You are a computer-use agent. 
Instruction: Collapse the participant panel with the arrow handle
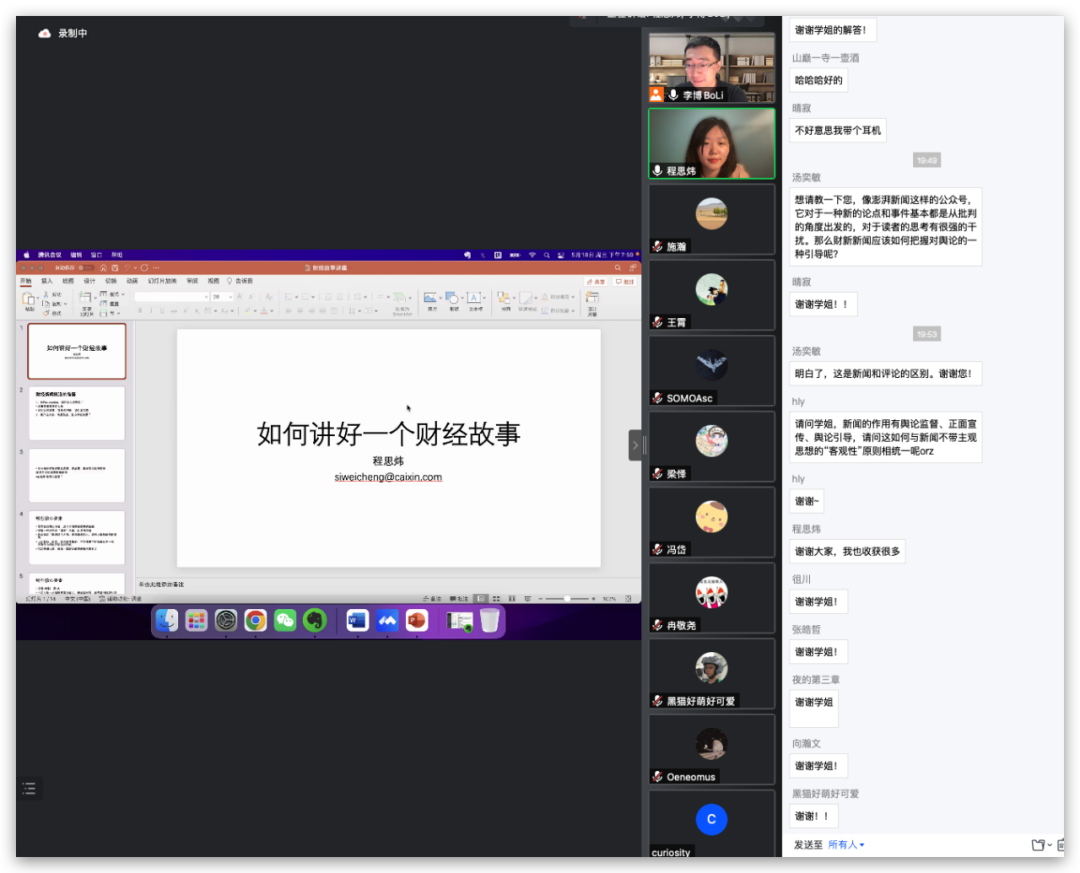(635, 445)
